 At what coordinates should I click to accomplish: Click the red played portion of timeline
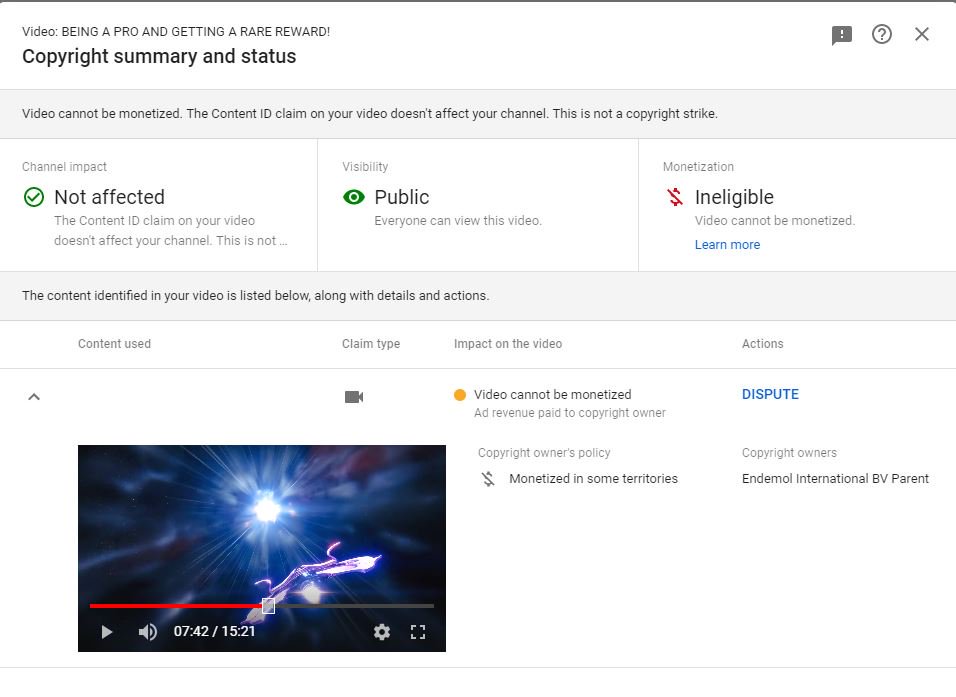pyautogui.click(x=176, y=606)
